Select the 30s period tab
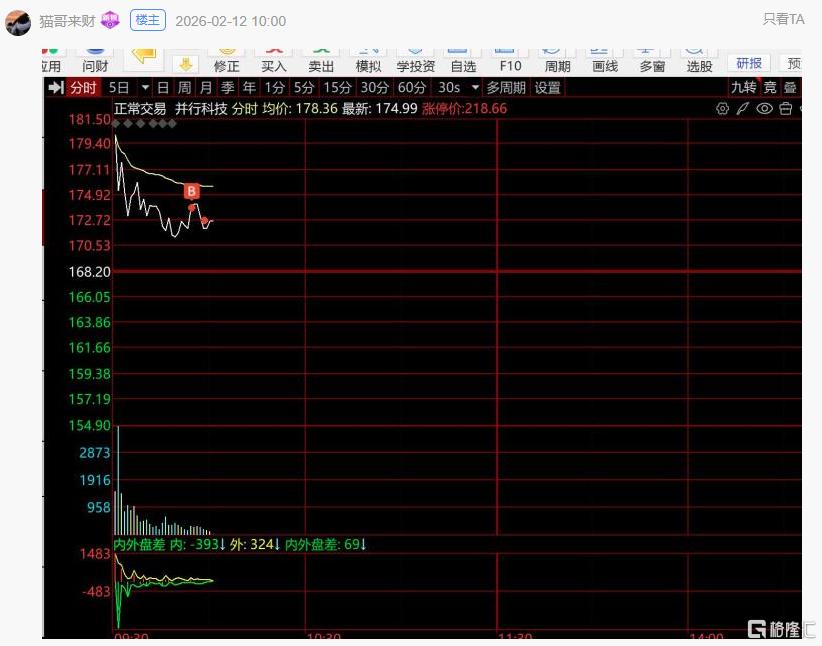The height and width of the screenshot is (646, 822). pos(449,88)
